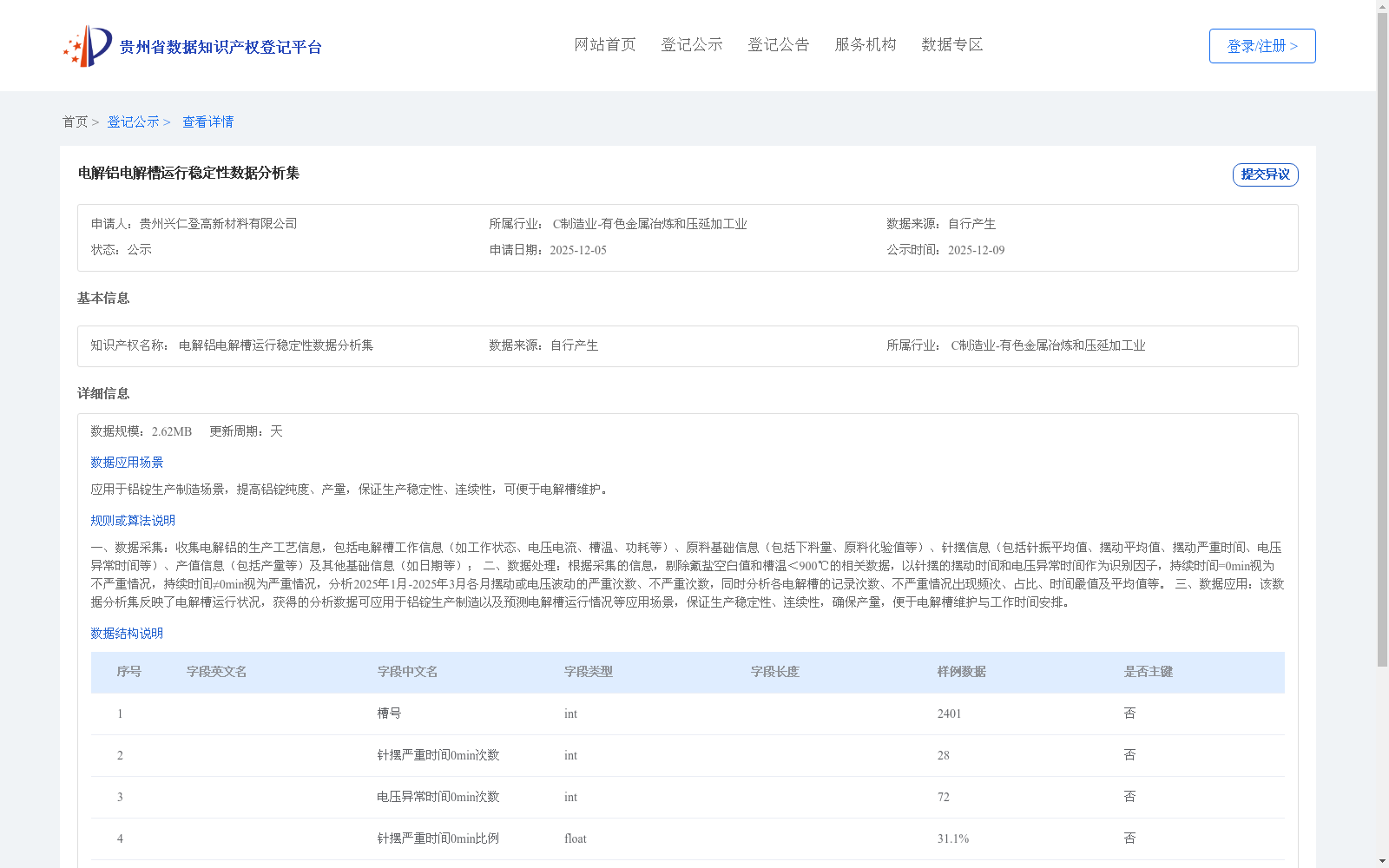Click data size value 2.62MB
Image resolution: width=1389 pixels, height=868 pixels.
point(172,431)
